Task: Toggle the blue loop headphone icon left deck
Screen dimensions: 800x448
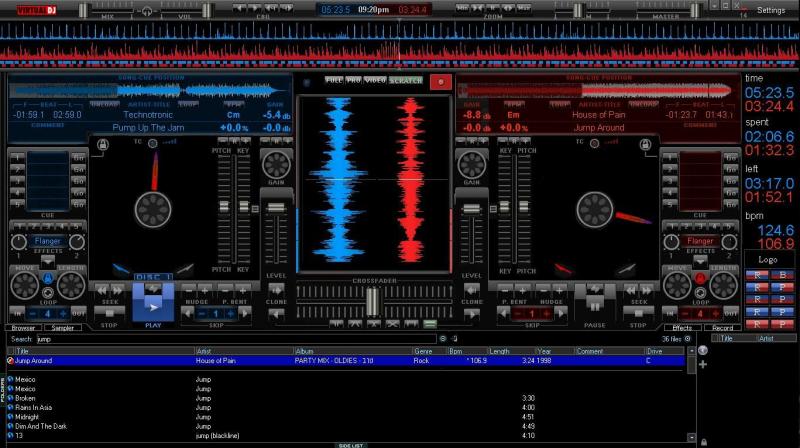Action: 48,278
